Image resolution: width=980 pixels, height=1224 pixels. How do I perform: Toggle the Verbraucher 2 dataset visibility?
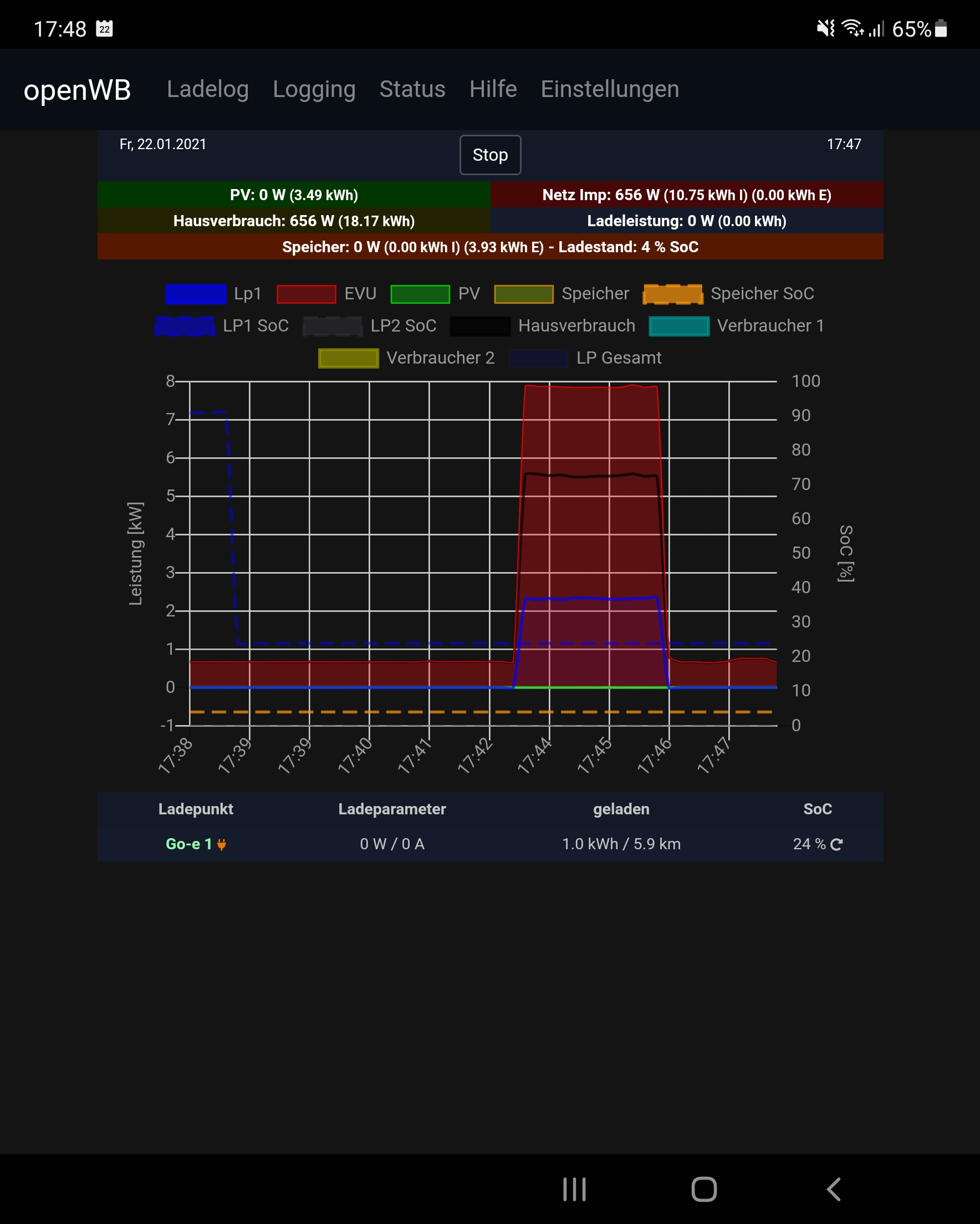(x=349, y=358)
